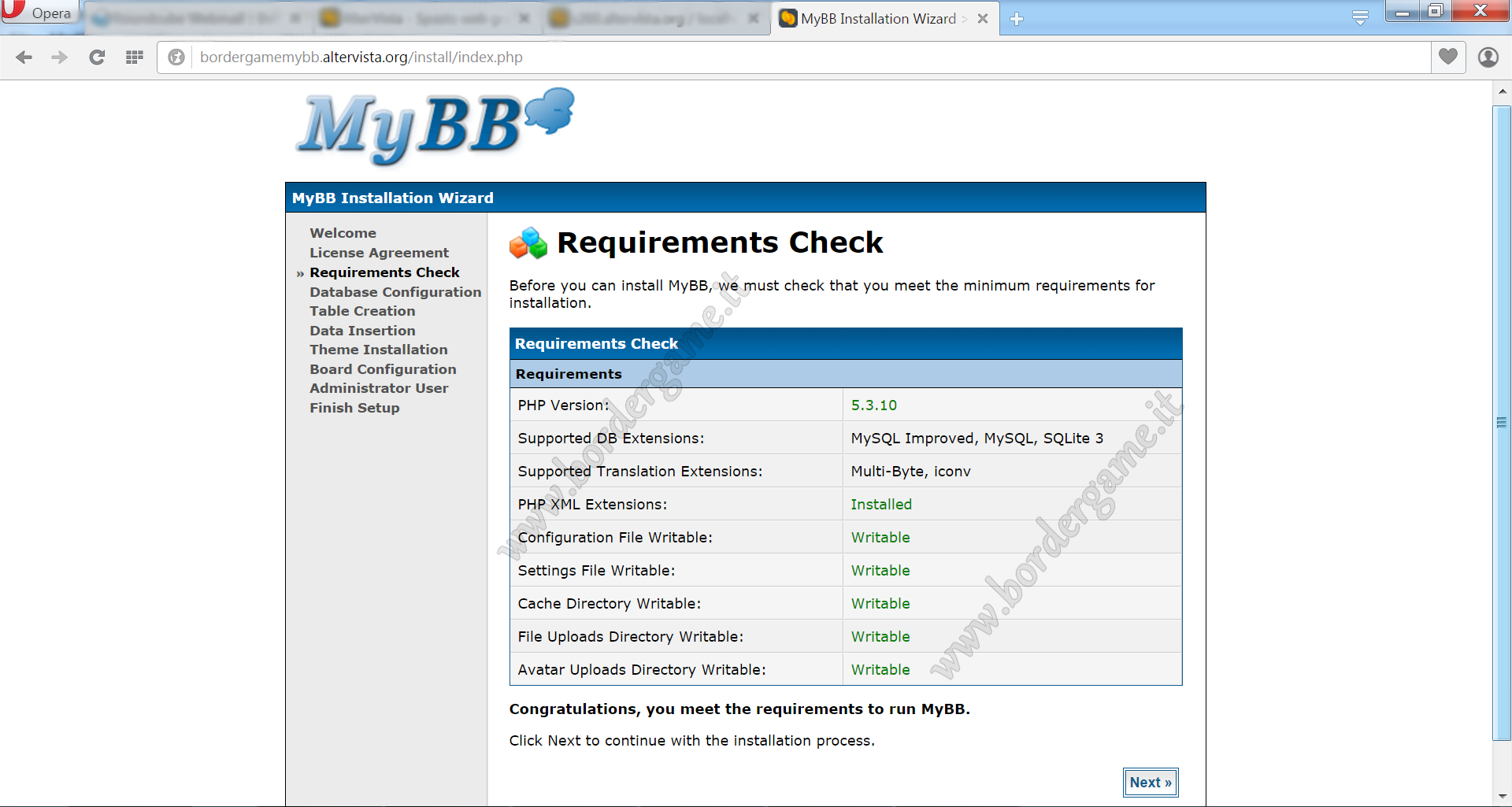This screenshot has height=807, width=1512.
Task: Click the 'Multi-Byte, iconv' value
Action: click(x=910, y=472)
